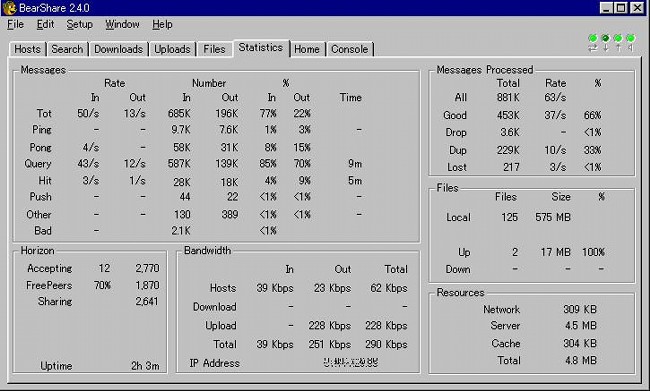Image resolution: width=650 pixels, height=391 pixels.
Task: Click the BearShare bear icon in title bar
Action: click(x=9, y=8)
